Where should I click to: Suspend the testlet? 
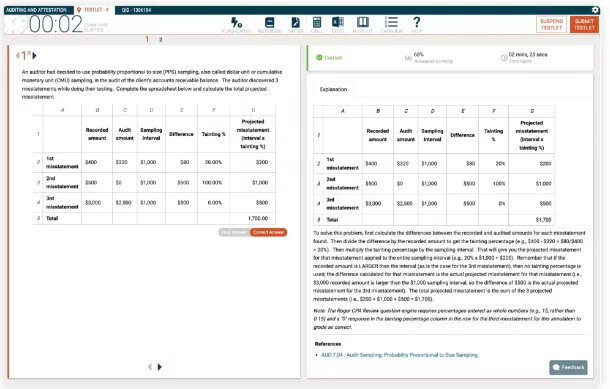(551, 25)
